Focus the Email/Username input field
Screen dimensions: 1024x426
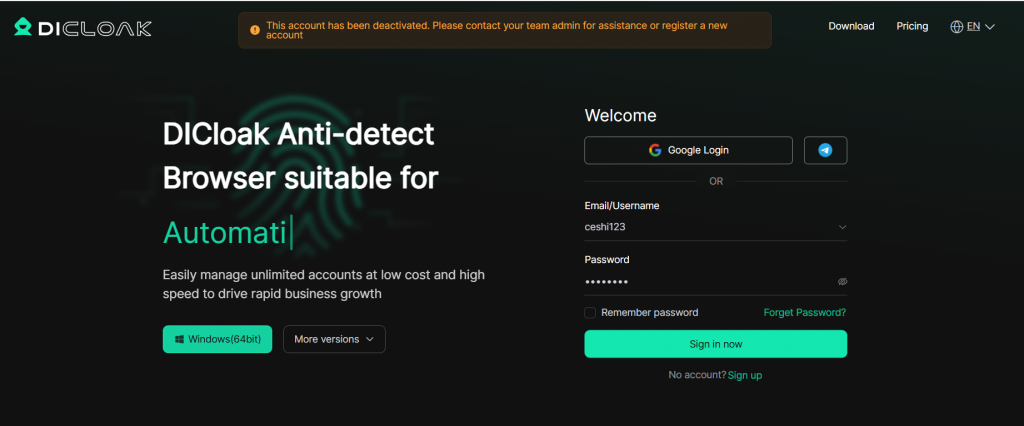[705, 227]
